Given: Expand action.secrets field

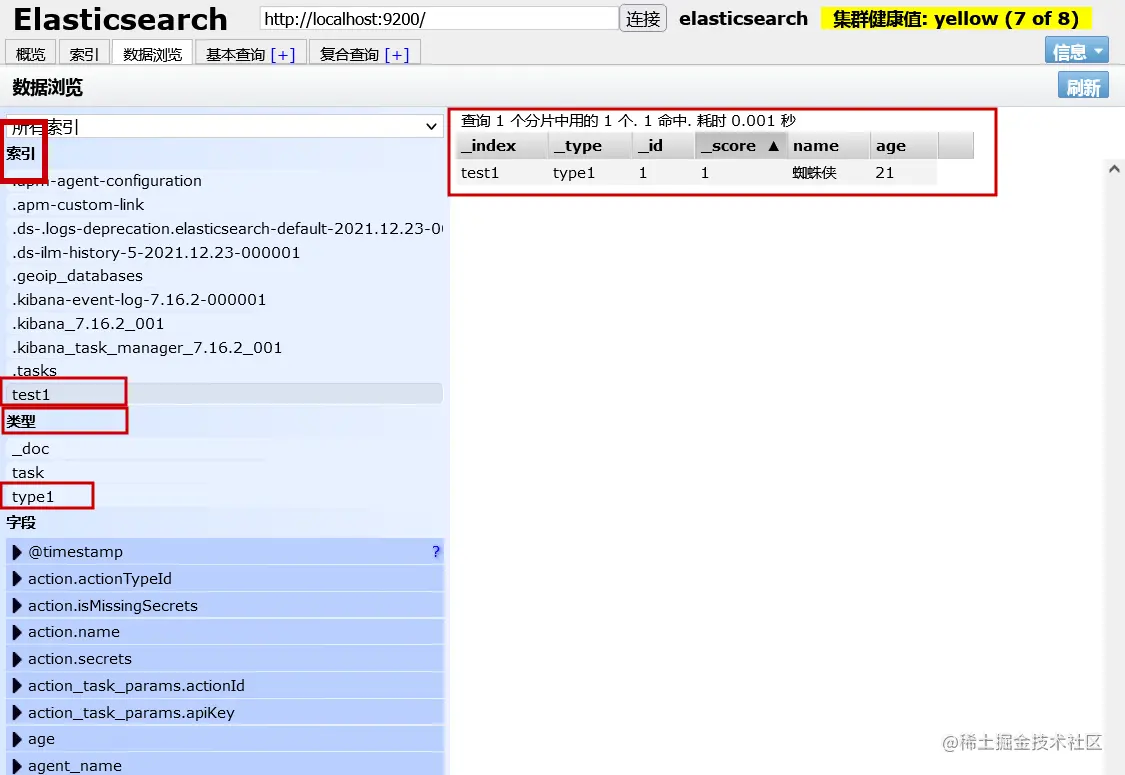Looking at the screenshot, I should 17,659.
